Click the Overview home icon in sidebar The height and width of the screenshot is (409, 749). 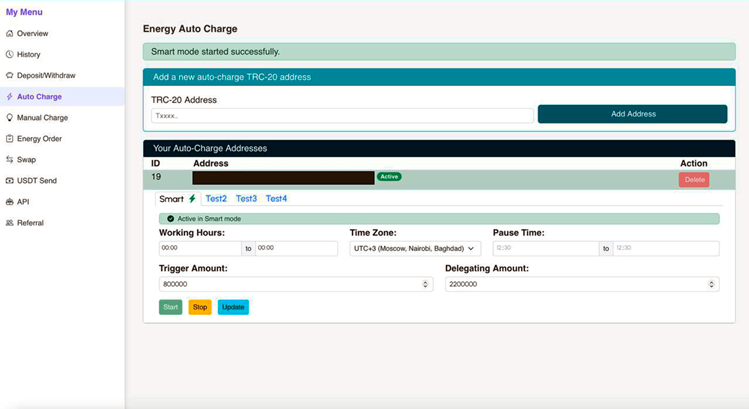coord(10,33)
